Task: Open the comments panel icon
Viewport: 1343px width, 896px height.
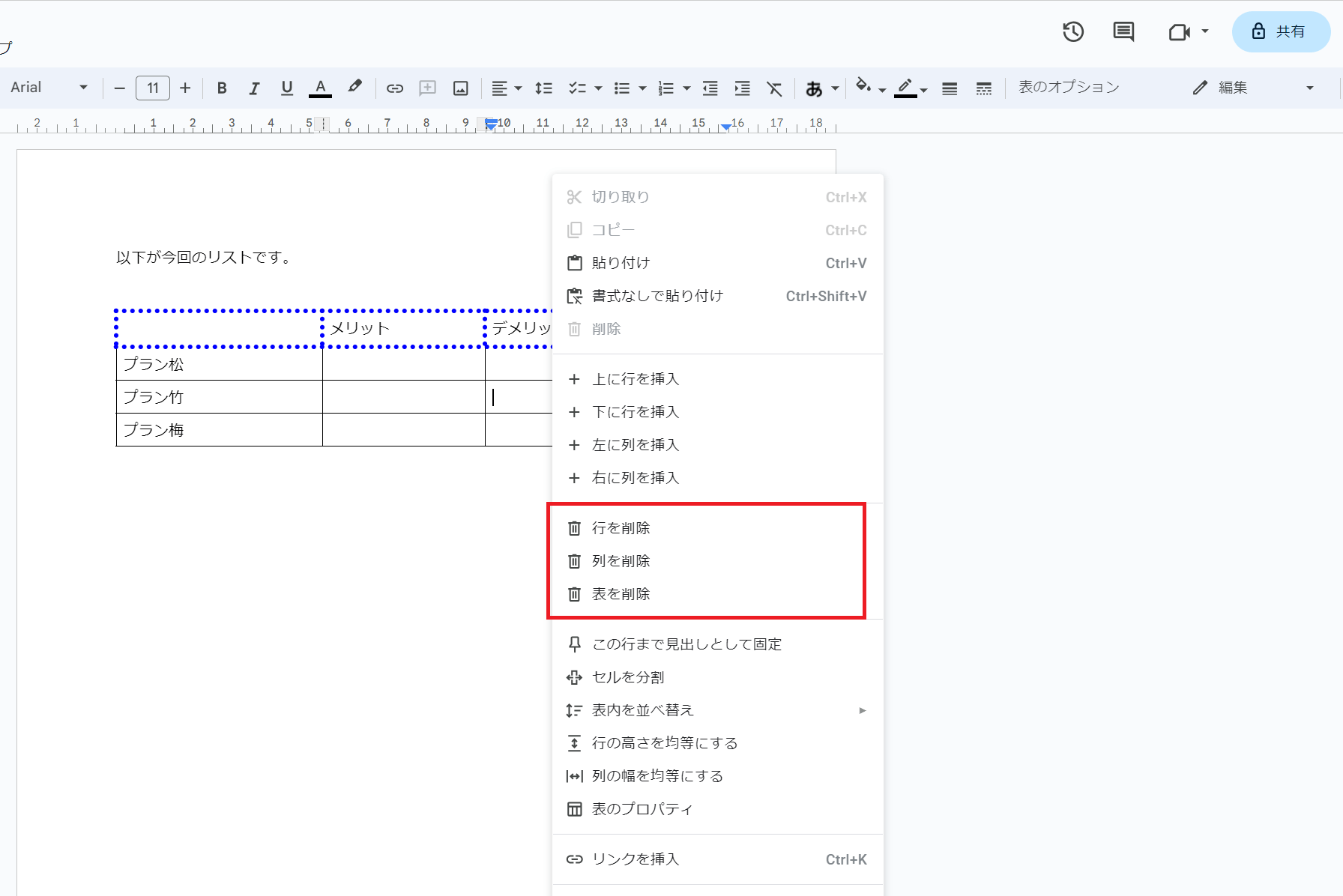Action: coord(1123,31)
